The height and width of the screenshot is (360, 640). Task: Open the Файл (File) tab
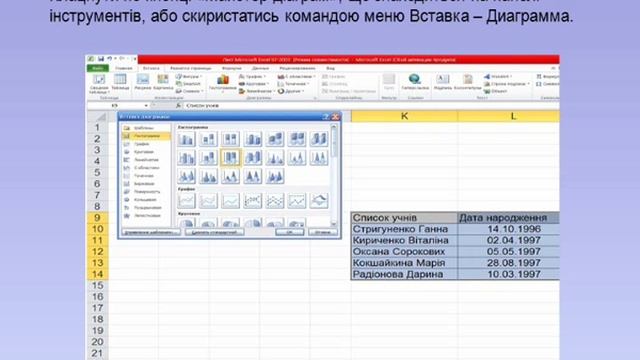(98, 68)
